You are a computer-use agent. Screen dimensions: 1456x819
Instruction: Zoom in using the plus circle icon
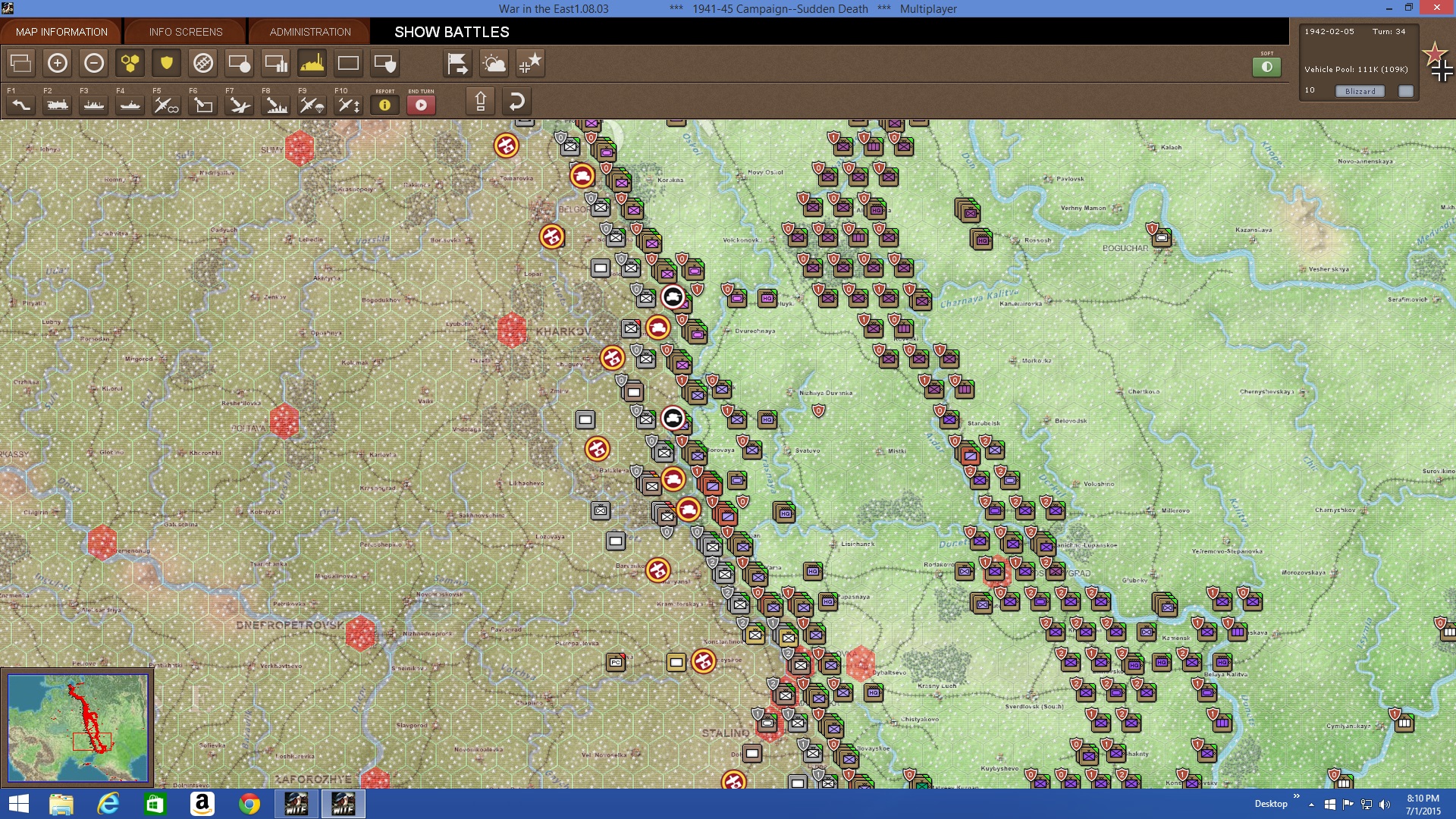click(x=58, y=63)
